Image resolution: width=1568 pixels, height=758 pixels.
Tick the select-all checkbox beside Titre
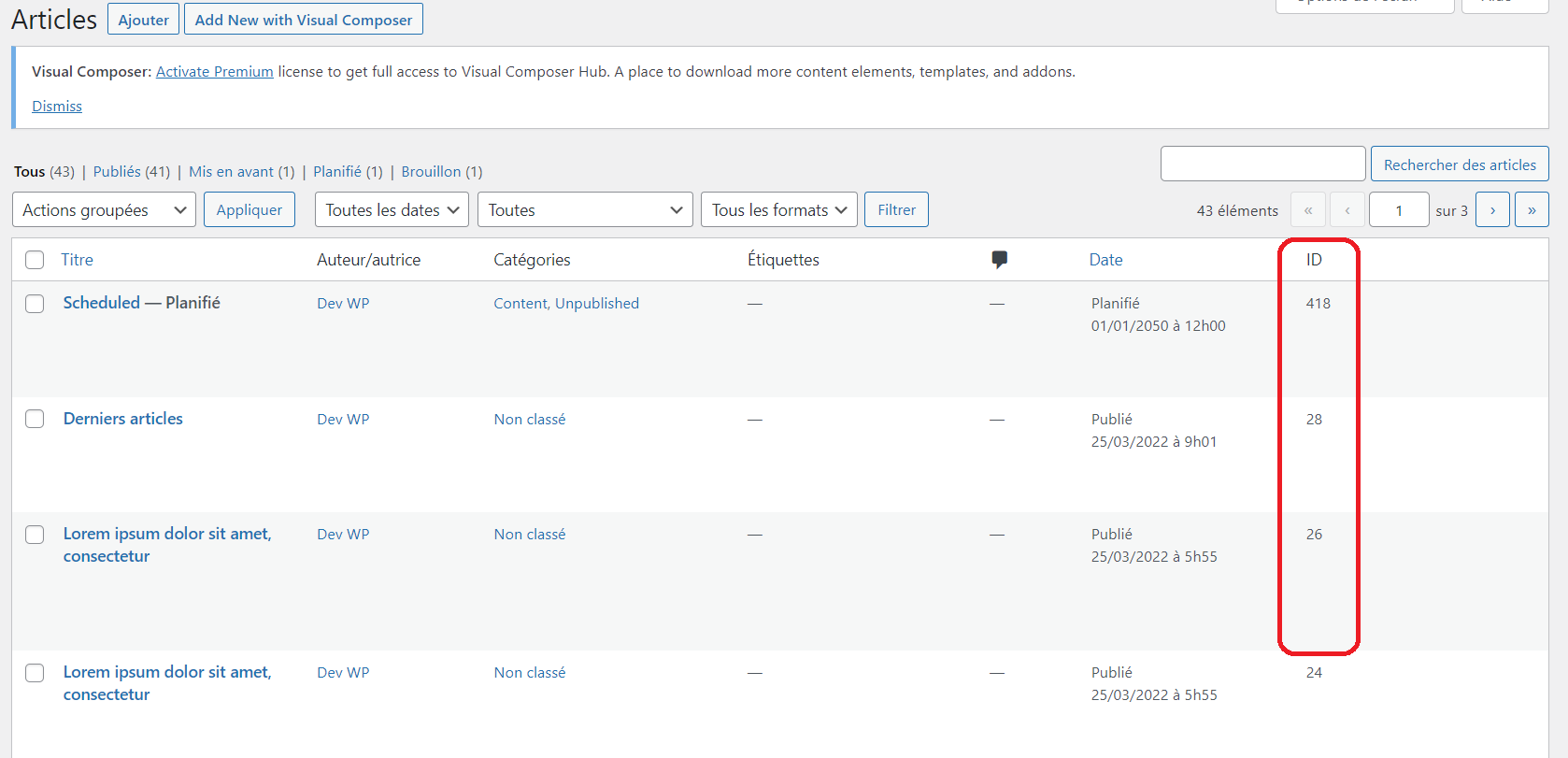click(35, 260)
